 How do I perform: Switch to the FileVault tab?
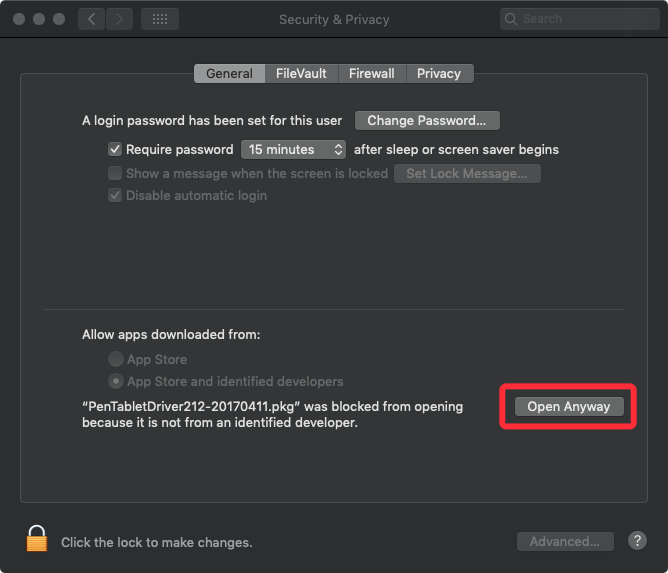click(302, 73)
